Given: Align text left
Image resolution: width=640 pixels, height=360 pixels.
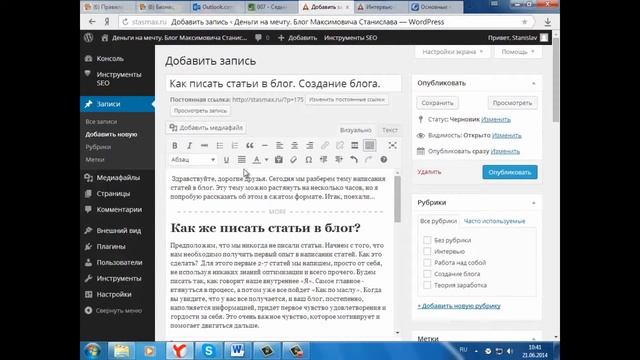Looking at the screenshot, I should click(280, 146).
